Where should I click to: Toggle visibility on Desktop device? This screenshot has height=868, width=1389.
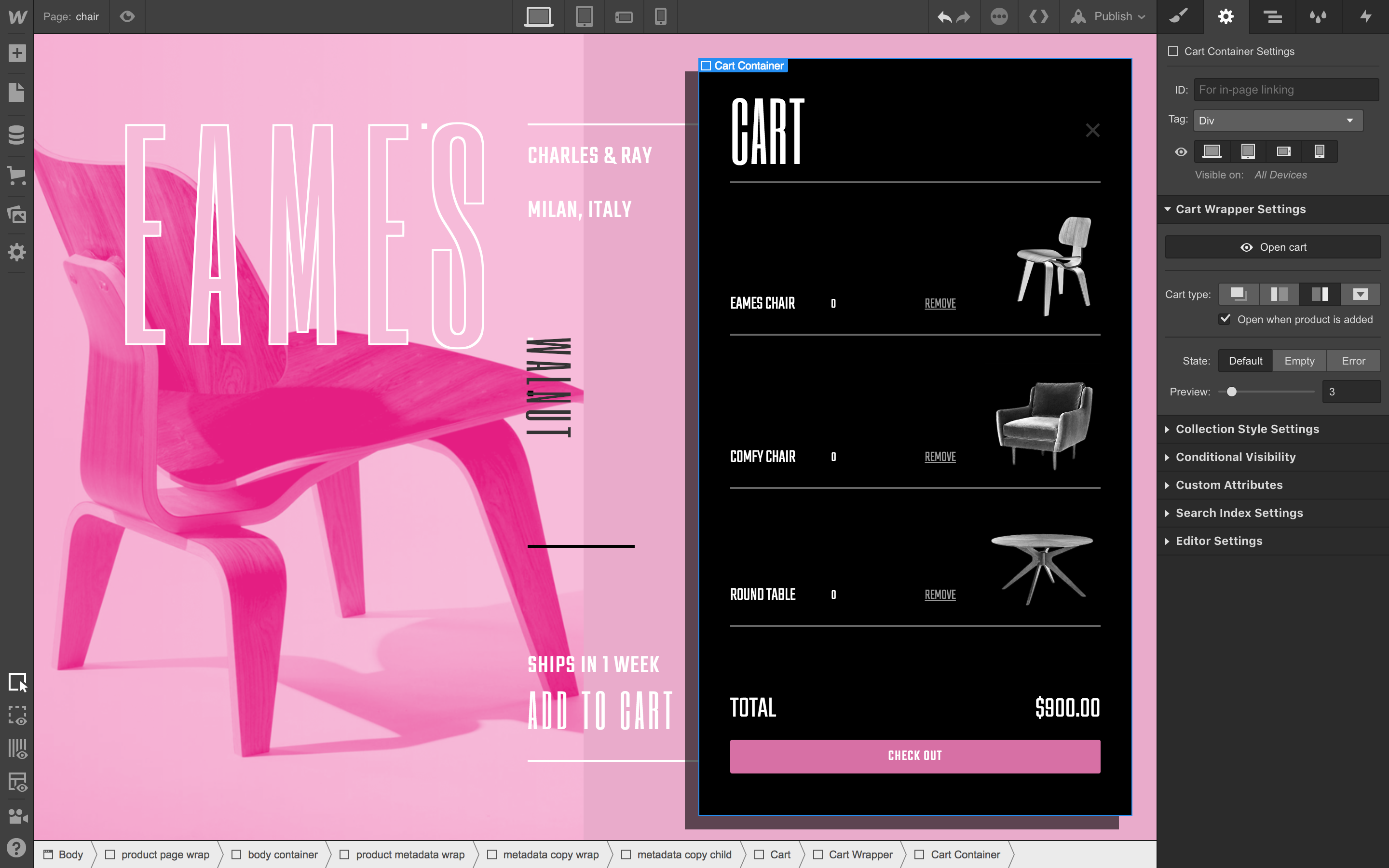(1212, 151)
